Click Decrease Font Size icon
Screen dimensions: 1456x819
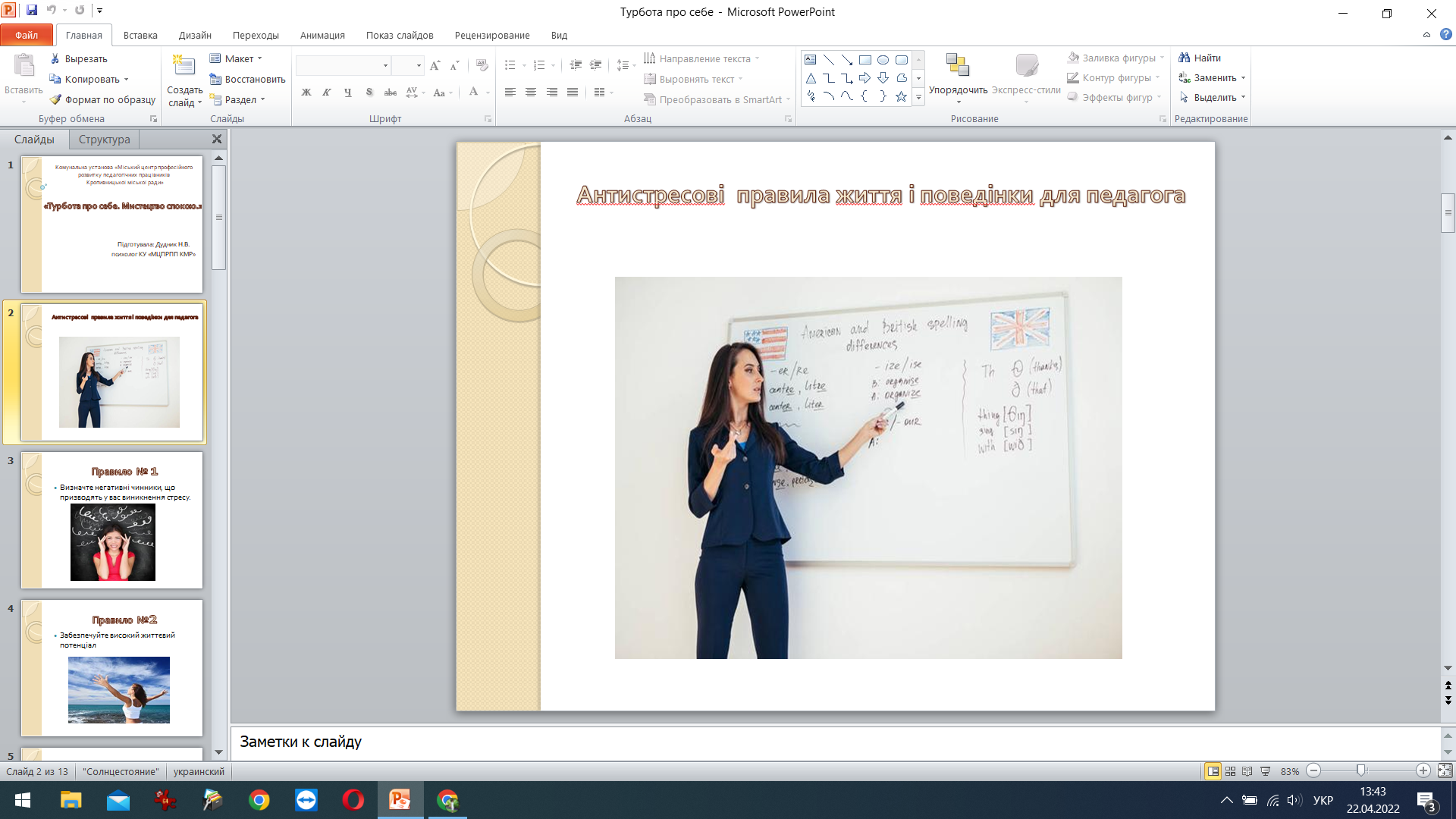[454, 66]
